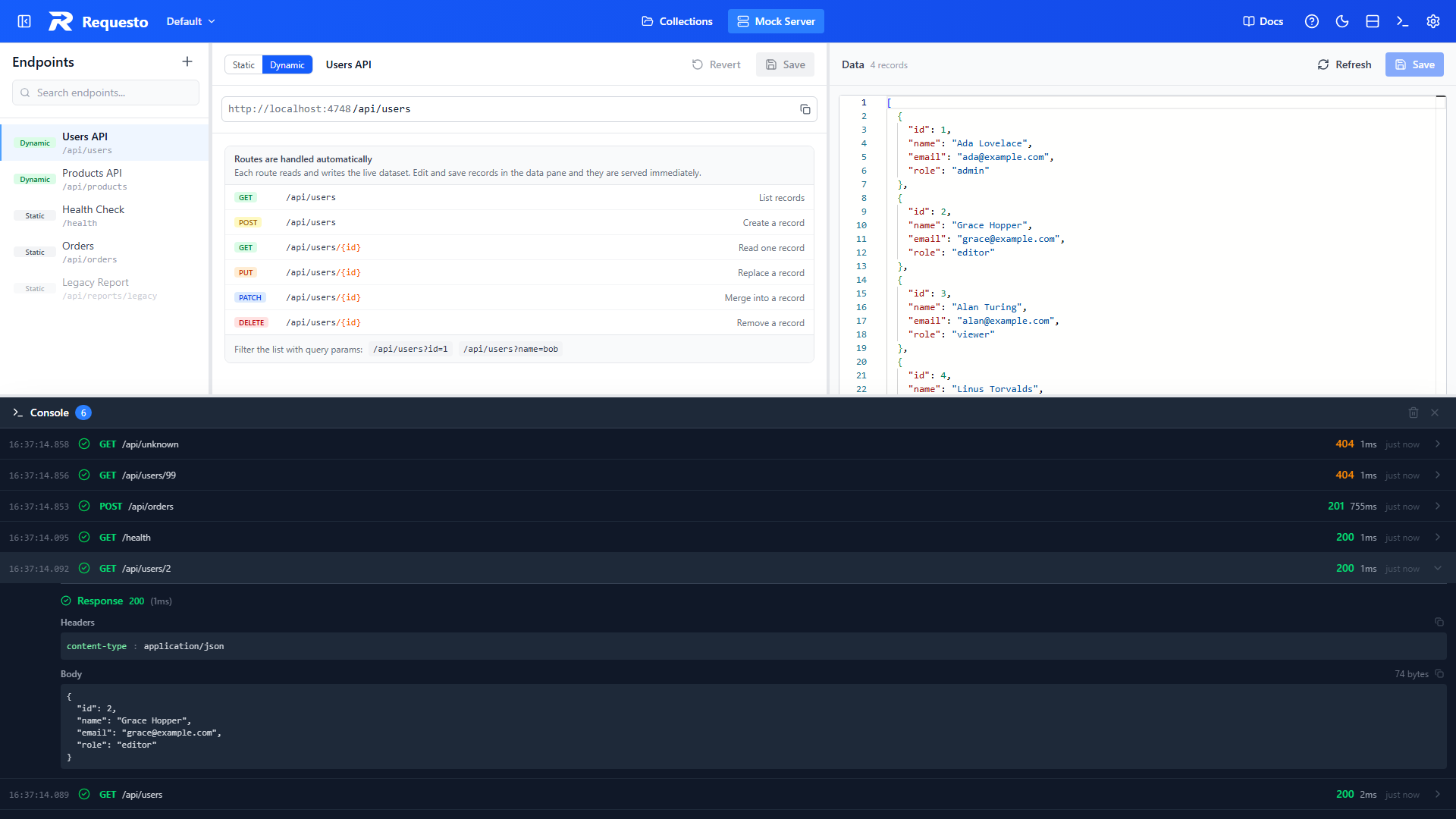Focus the Search endpoints field

[x=105, y=93]
